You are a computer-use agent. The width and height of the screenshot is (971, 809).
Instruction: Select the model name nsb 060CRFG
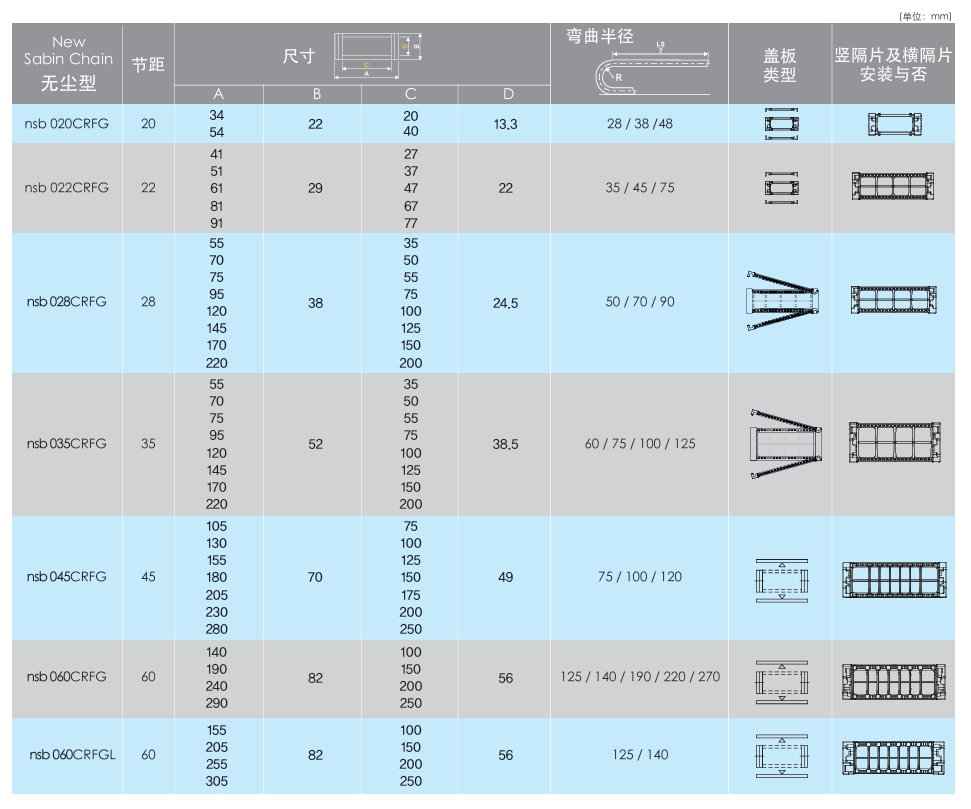point(66,676)
